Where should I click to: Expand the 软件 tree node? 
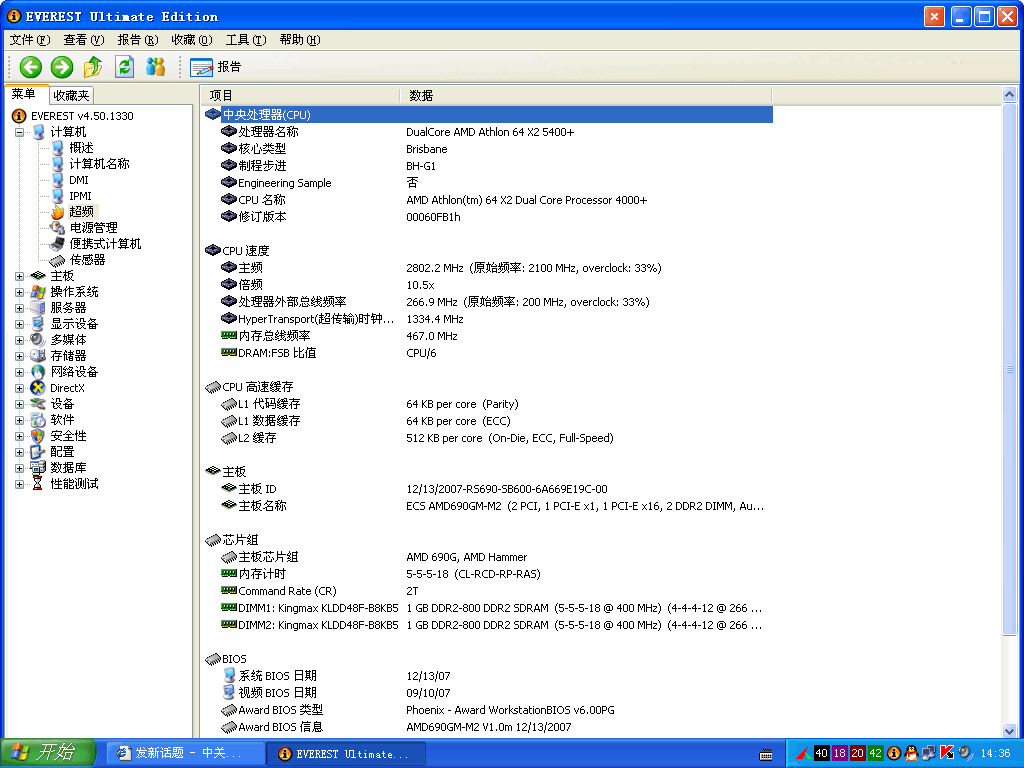pos(20,420)
